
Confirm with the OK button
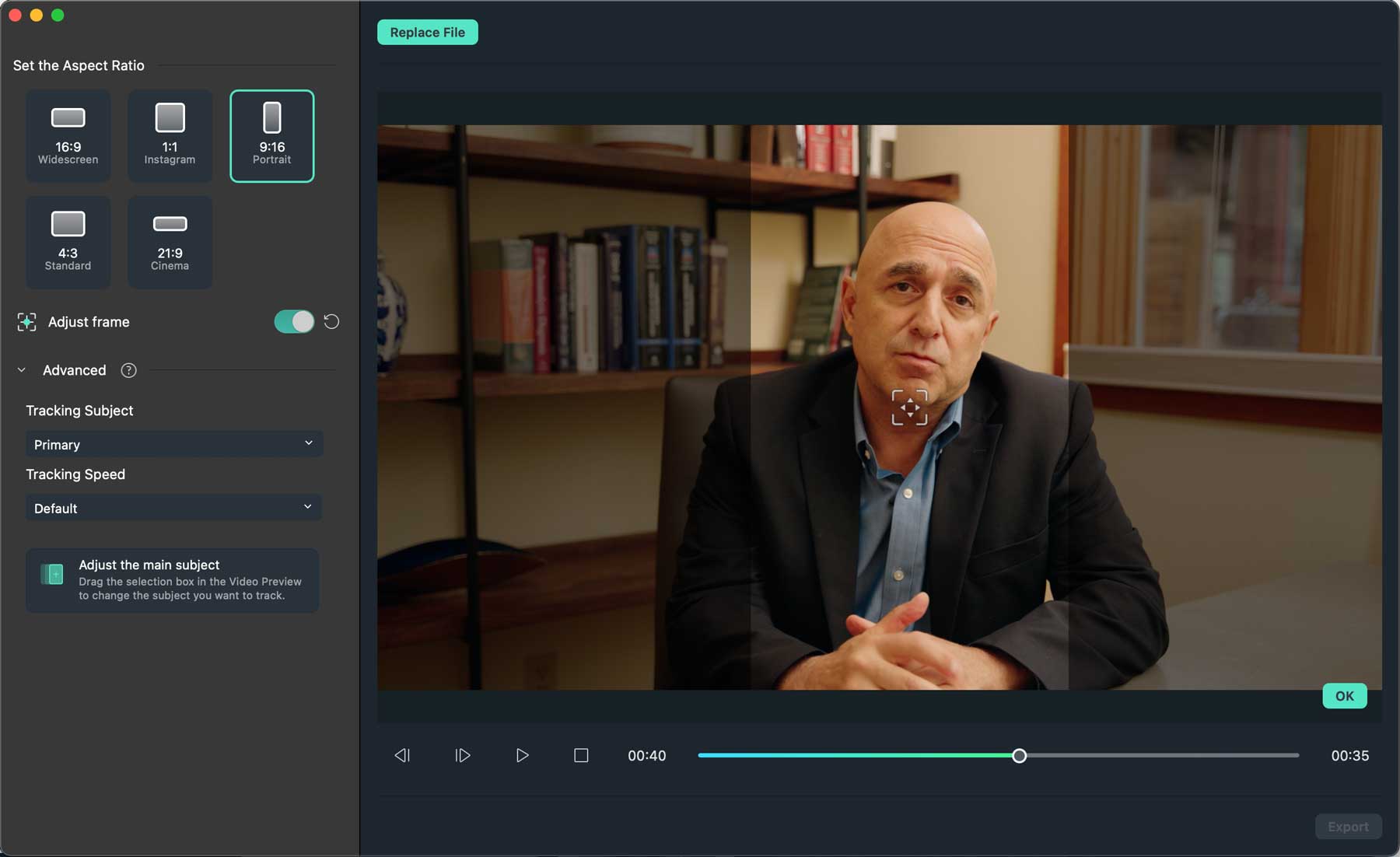(1344, 696)
